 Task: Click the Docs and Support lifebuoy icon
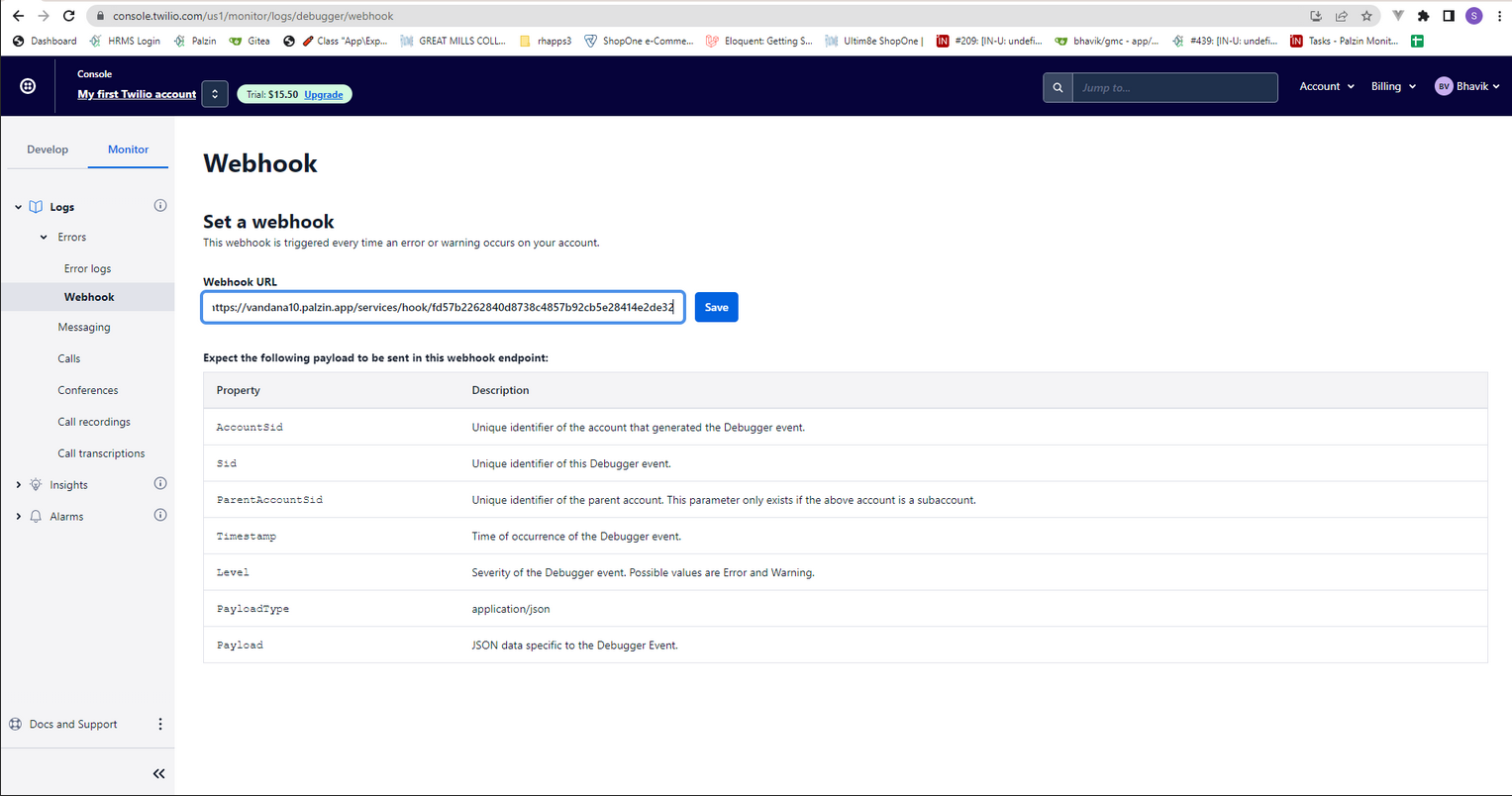click(x=15, y=724)
